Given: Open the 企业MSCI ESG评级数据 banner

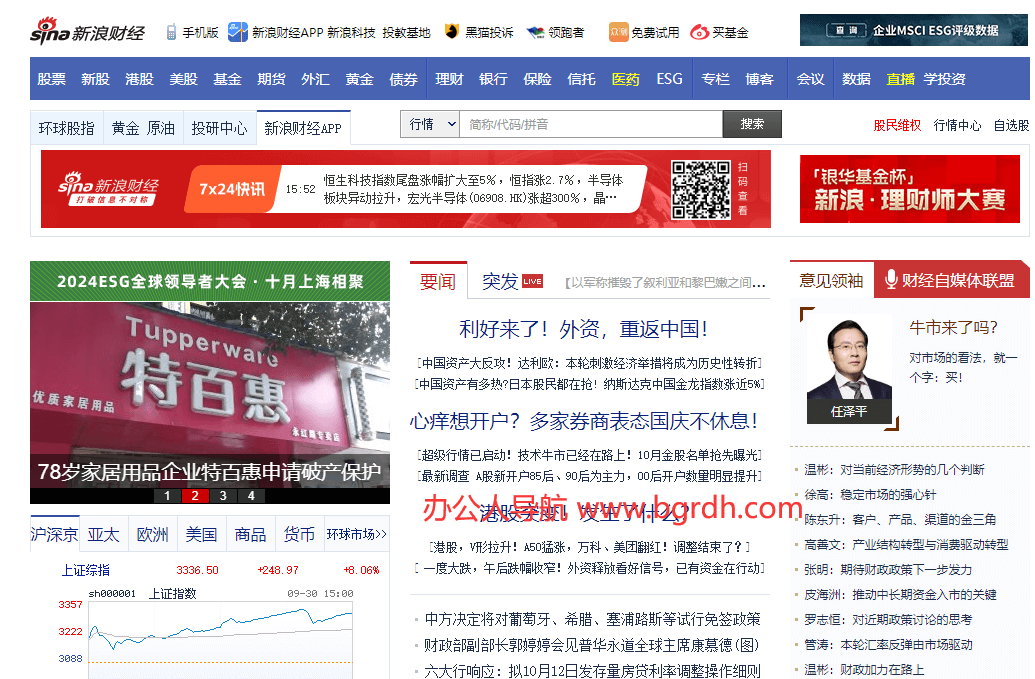Looking at the screenshot, I should coord(914,30).
